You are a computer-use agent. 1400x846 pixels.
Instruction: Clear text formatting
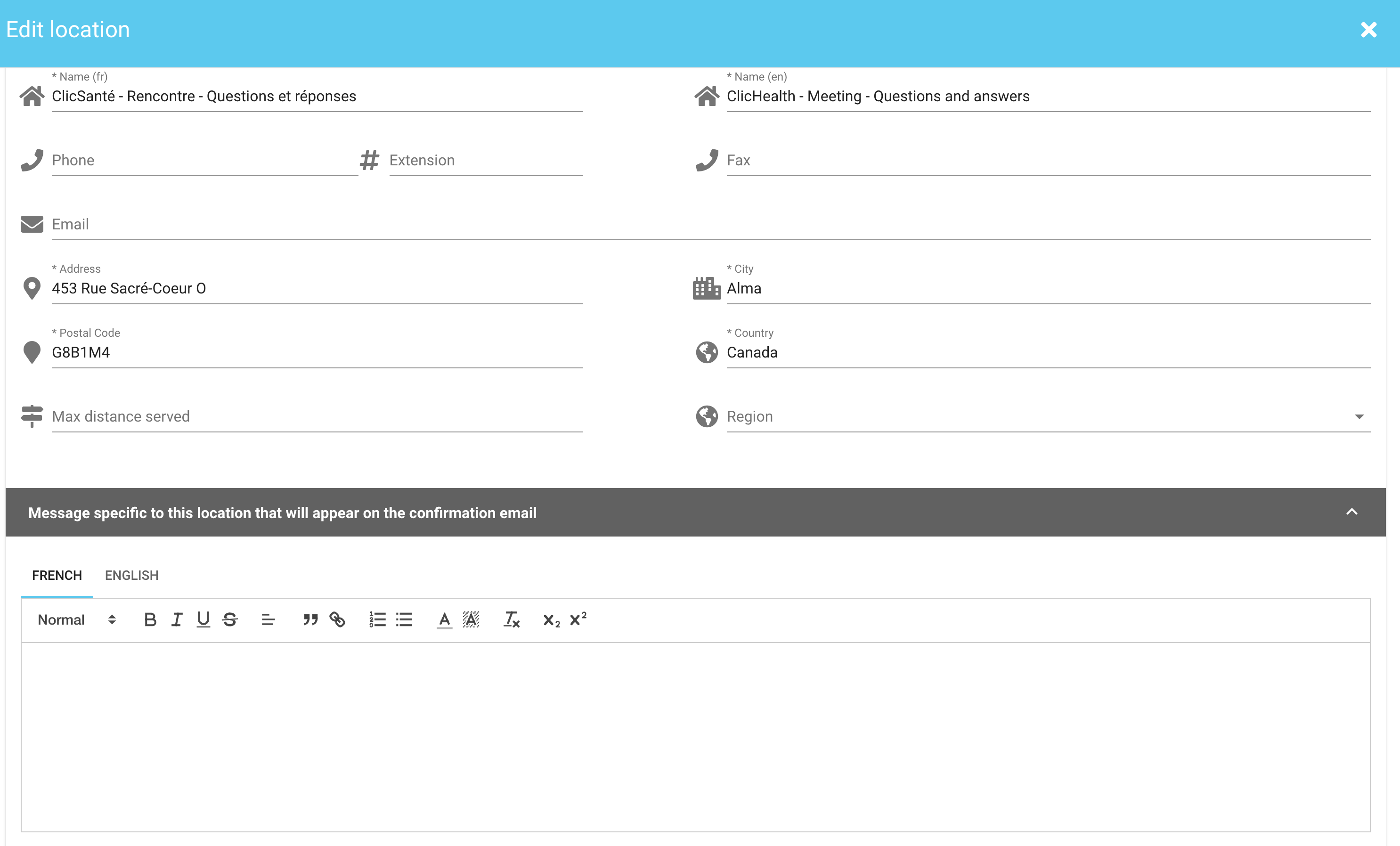pos(512,619)
